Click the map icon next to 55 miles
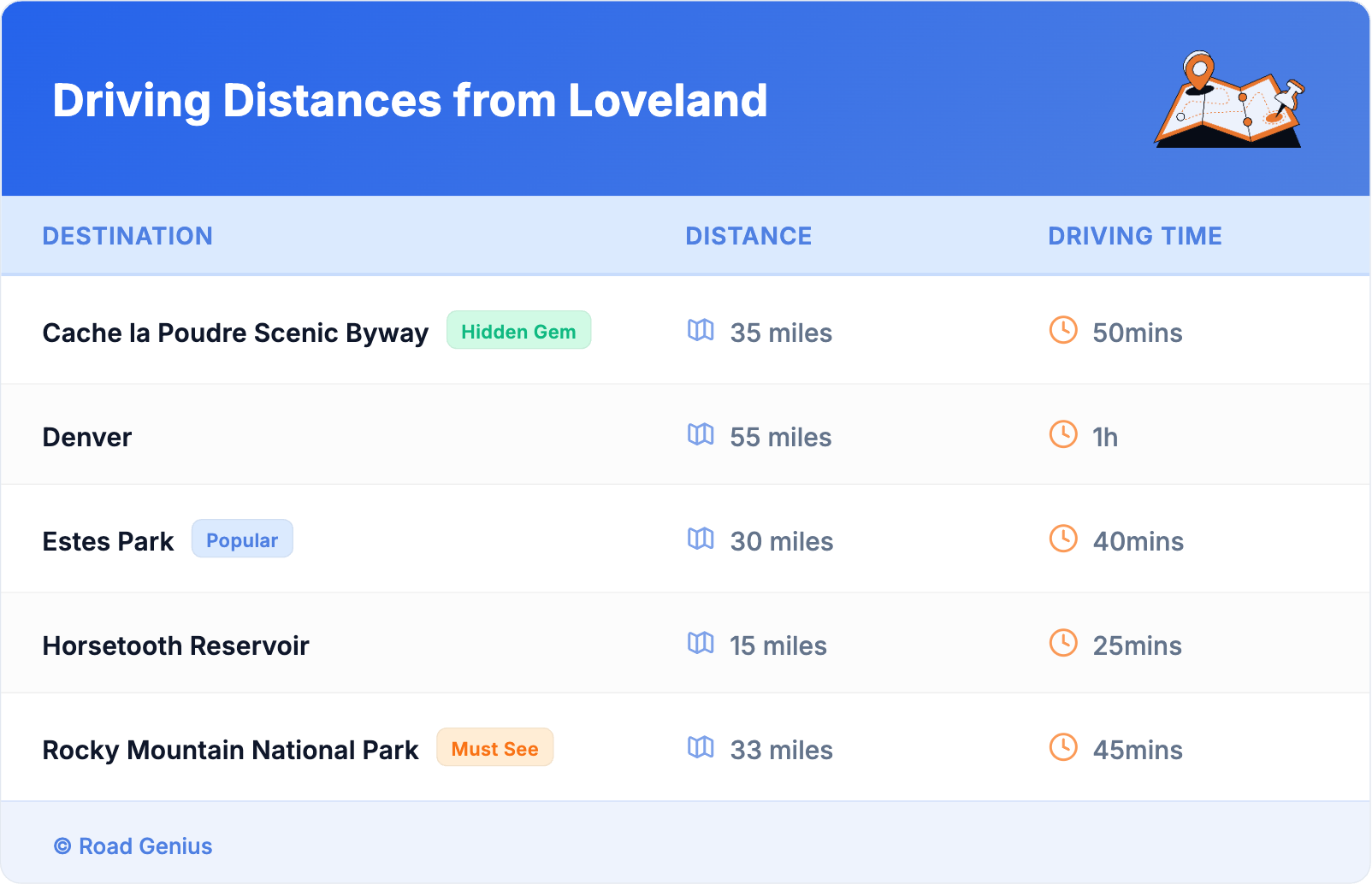Screen dimensions: 1372x884 click(701, 435)
